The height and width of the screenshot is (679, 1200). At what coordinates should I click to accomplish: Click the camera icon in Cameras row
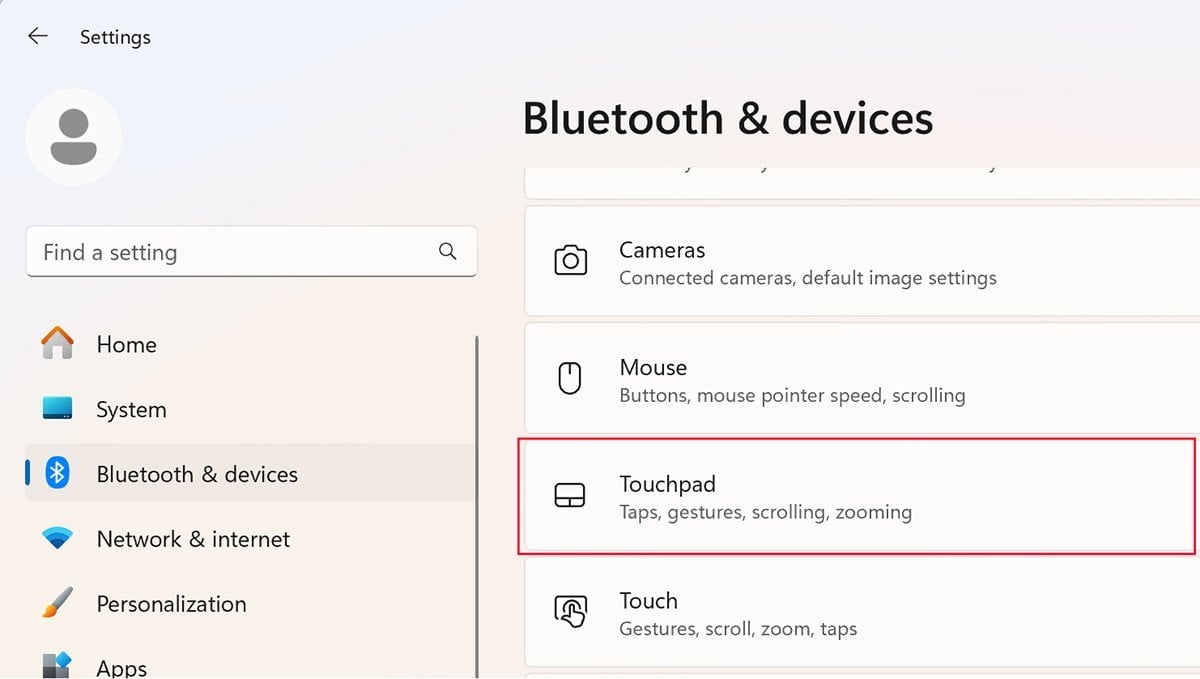(570, 262)
